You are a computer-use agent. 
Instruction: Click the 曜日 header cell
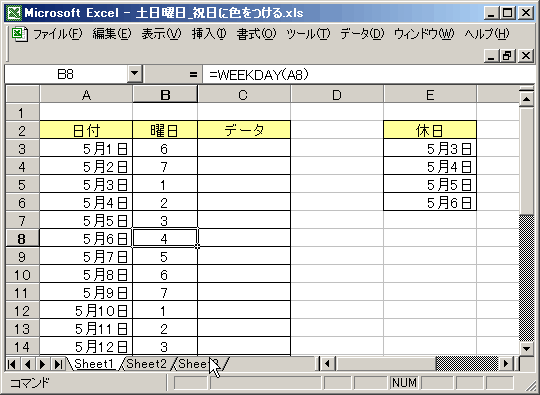[165, 130]
